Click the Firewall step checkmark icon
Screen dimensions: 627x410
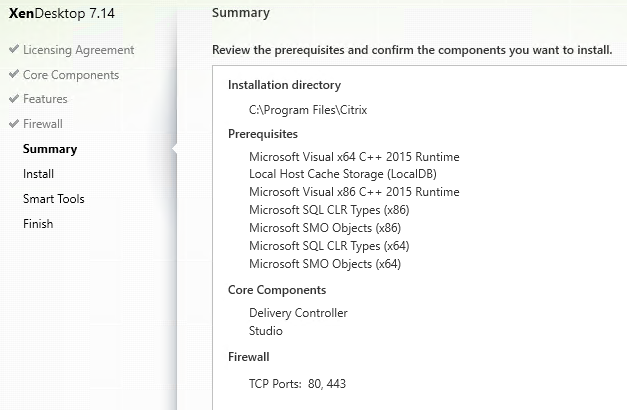(x=14, y=124)
